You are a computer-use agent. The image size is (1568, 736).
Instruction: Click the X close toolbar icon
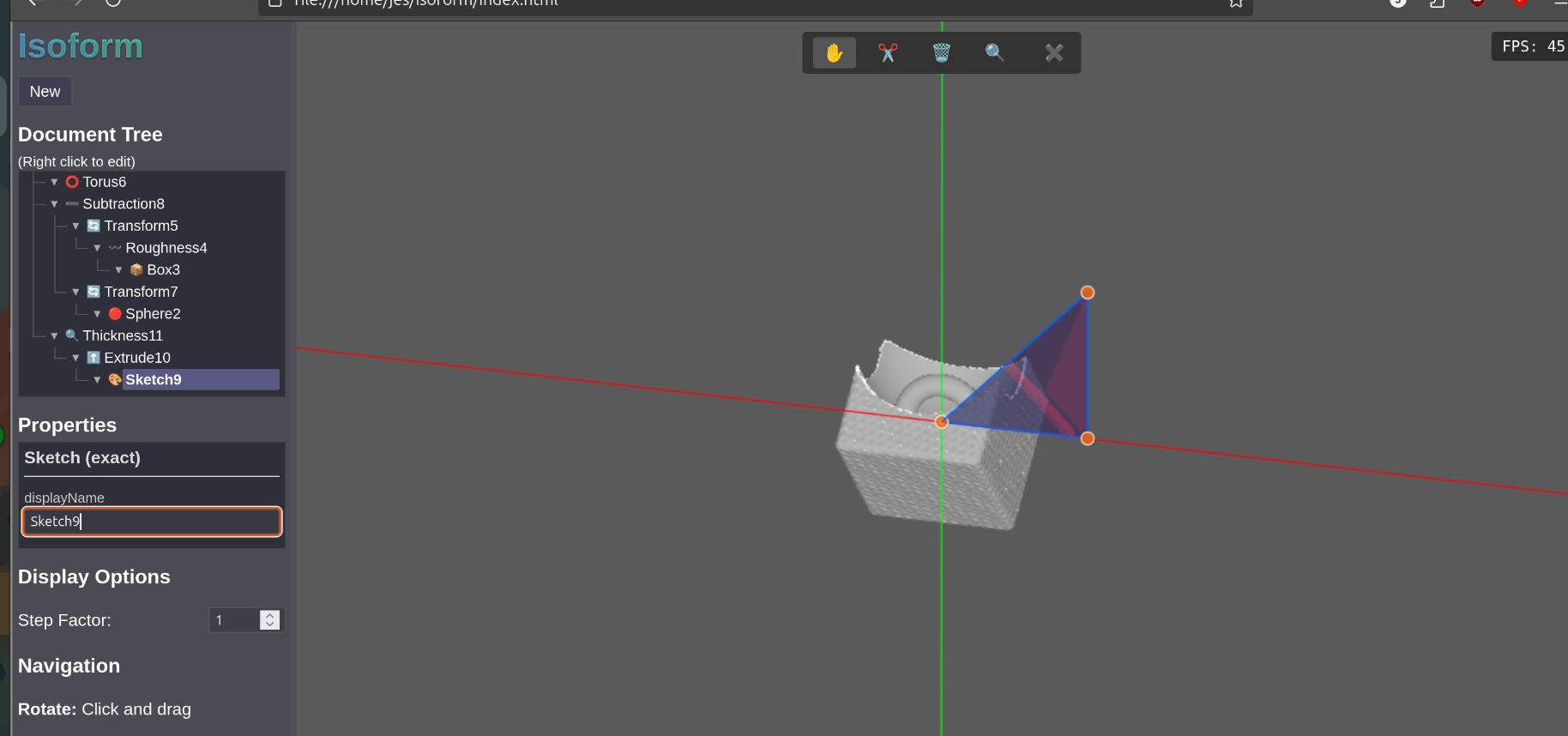1054,53
